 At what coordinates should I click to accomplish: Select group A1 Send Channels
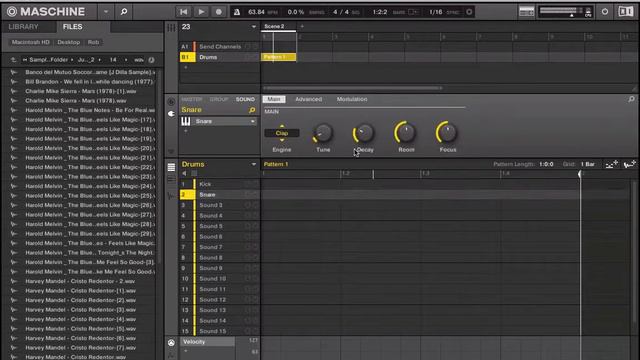219,47
